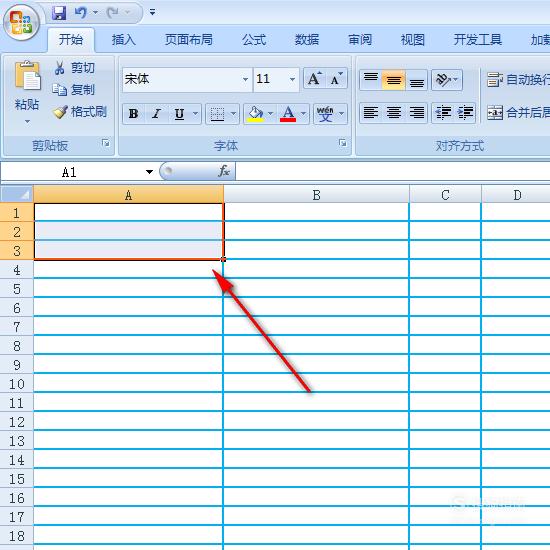This screenshot has width=550, height=550.
Task: Open the 公式 ribbon tab
Action: (x=254, y=40)
